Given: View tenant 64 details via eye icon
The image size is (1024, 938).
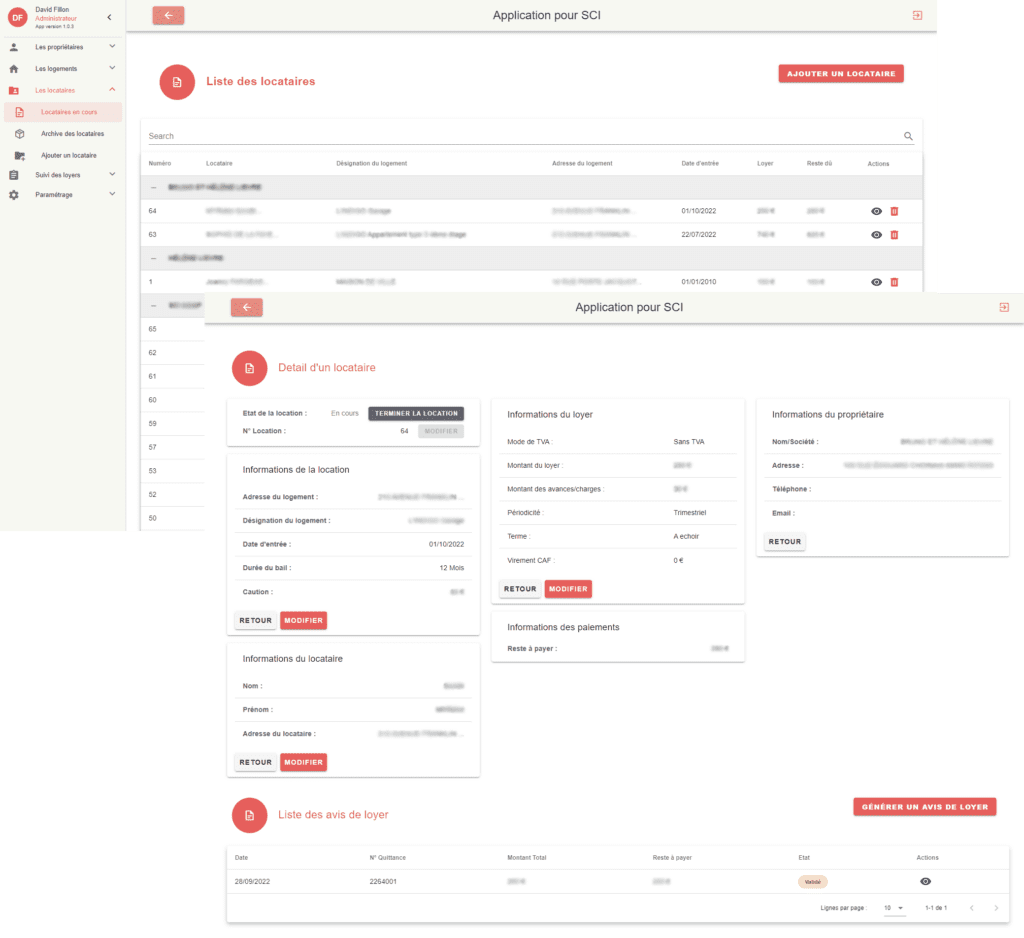Looking at the screenshot, I should coord(877,211).
